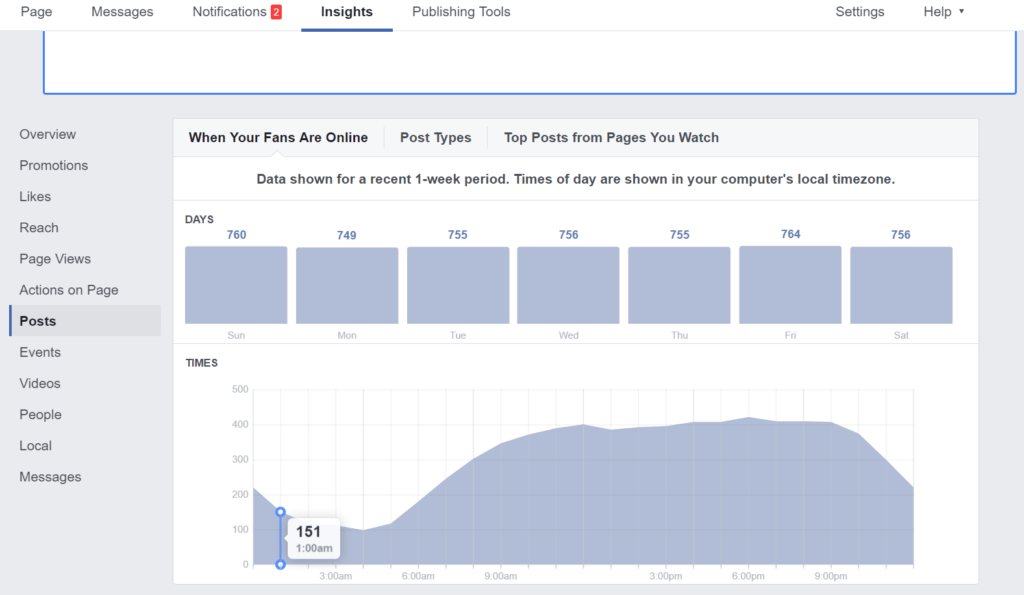1024x595 pixels.
Task: Open Overview in the left sidebar
Action: [x=47, y=135]
